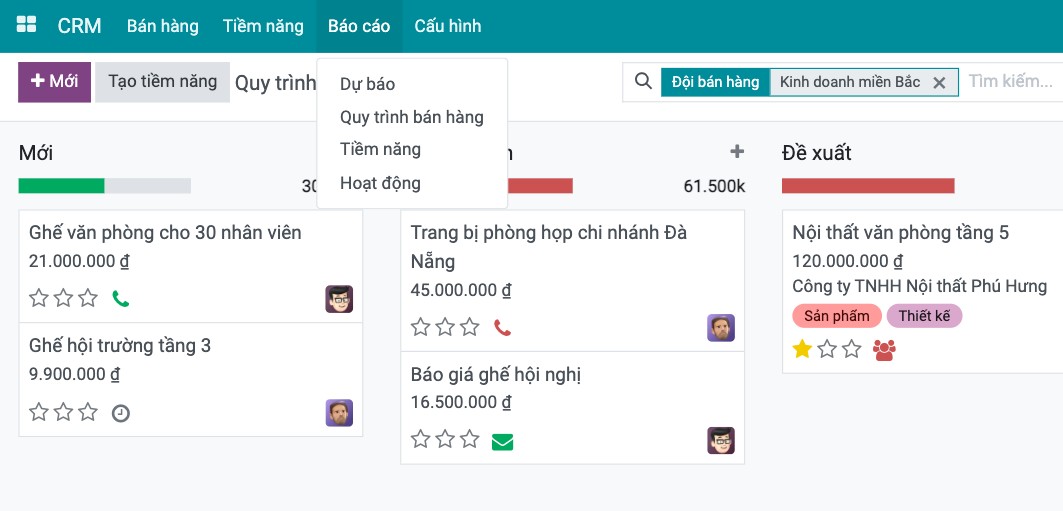Open salesperson avatar on Báo giá ghế hội nghị
Screen dimensions: 1063x511
point(721,441)
